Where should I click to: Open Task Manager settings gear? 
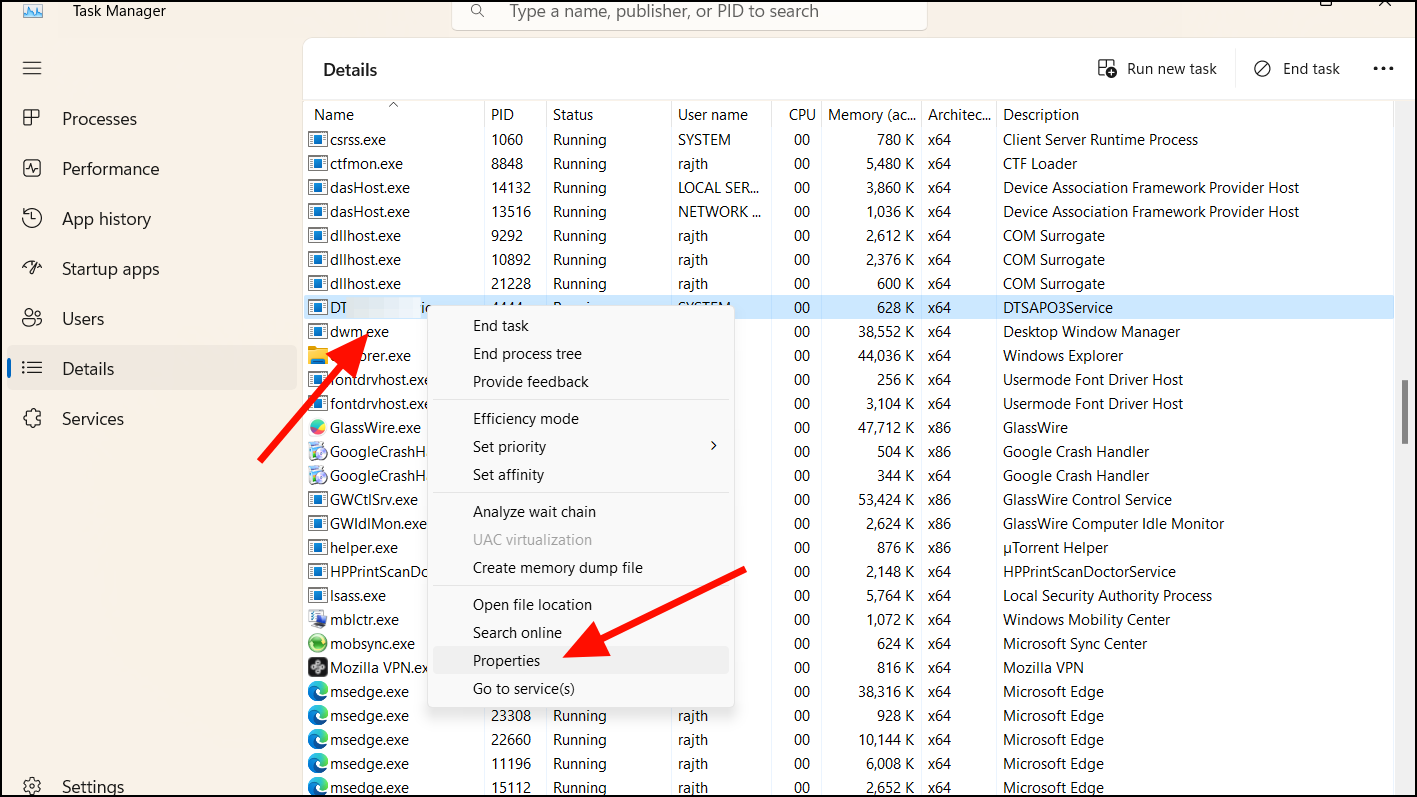coord(32,785)
